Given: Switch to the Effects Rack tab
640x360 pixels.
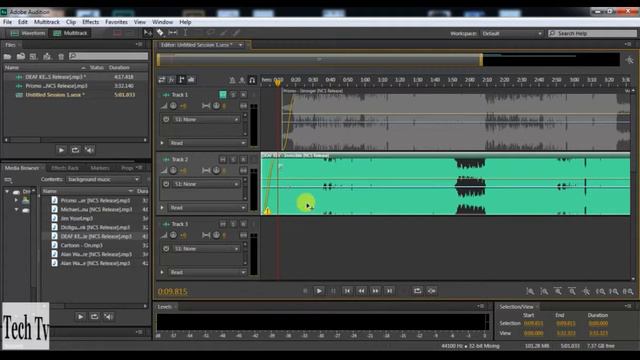Looking at the screenshot, I should pyautogui.click(x=65, y=168).
